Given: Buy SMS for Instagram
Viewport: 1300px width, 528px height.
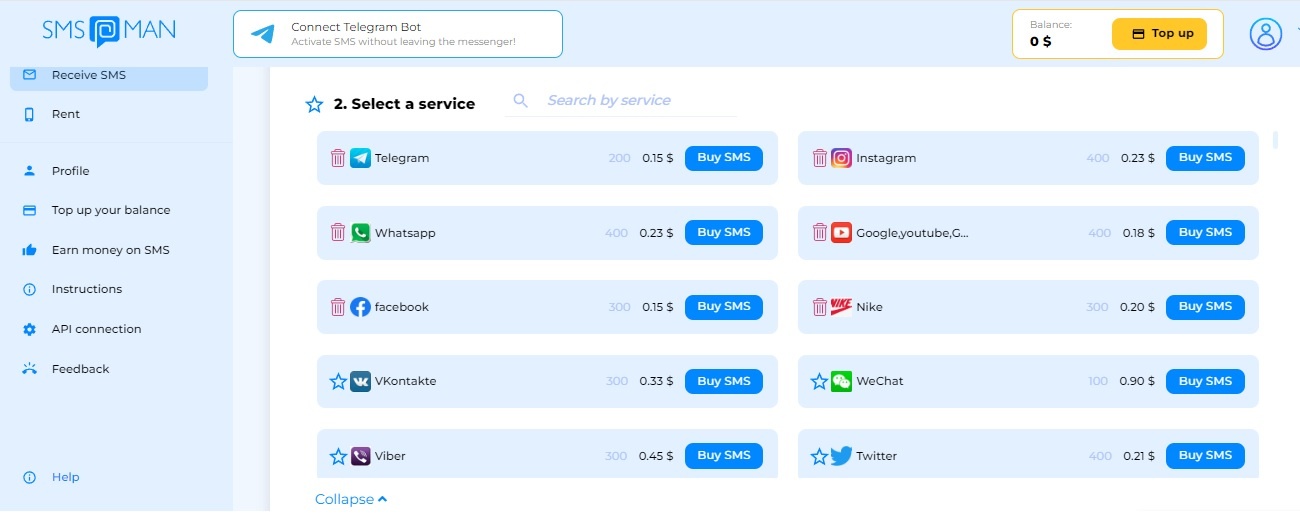Looking at the screenshot, I should pos(1205,158).
